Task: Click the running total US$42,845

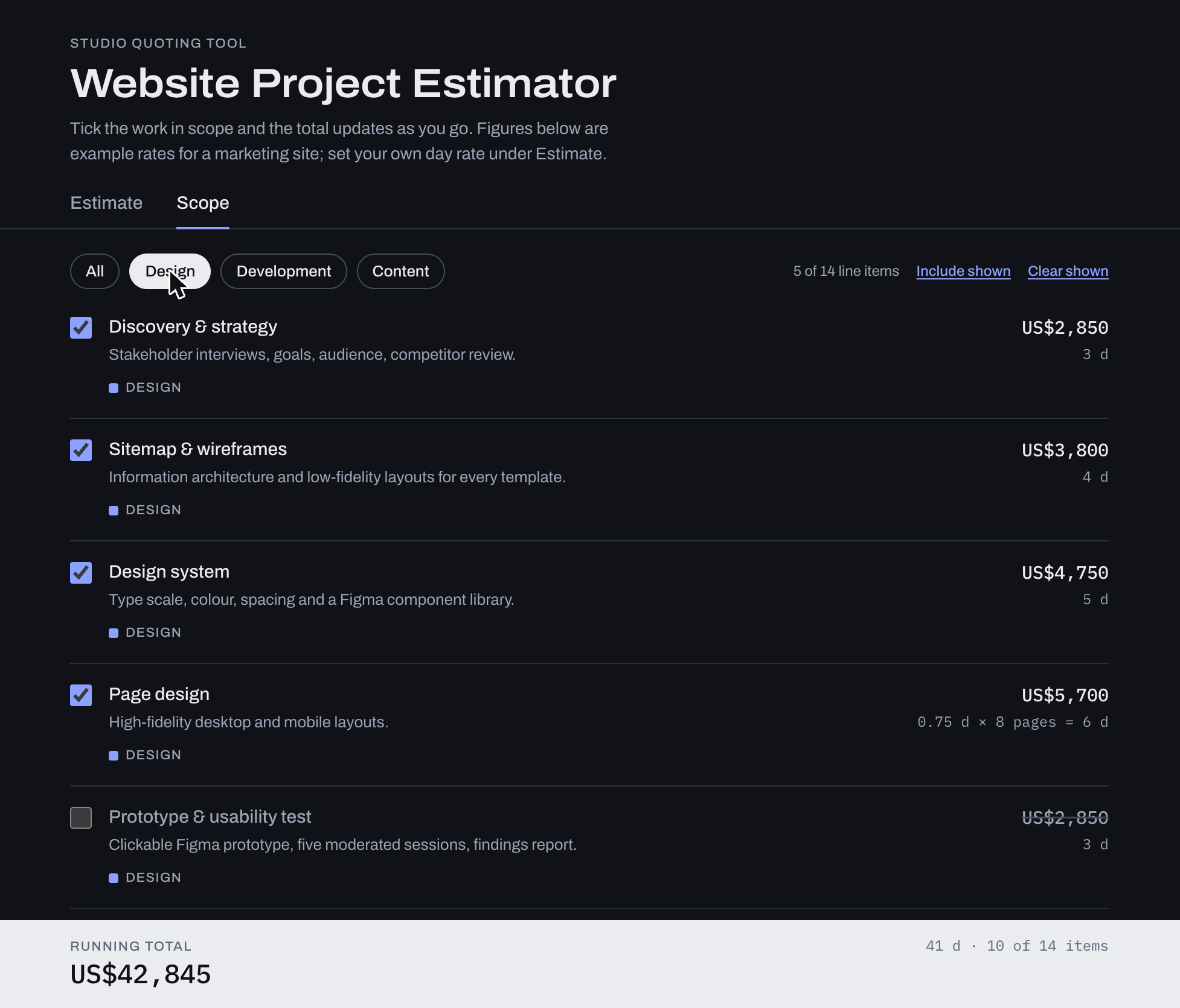Action: click(141, 974)
